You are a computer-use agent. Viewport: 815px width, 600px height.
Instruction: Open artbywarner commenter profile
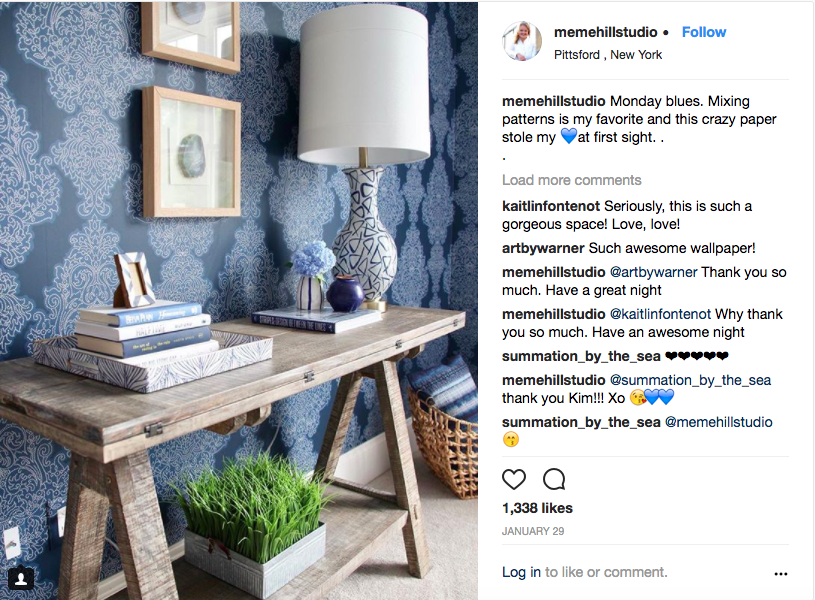point(543,249)
